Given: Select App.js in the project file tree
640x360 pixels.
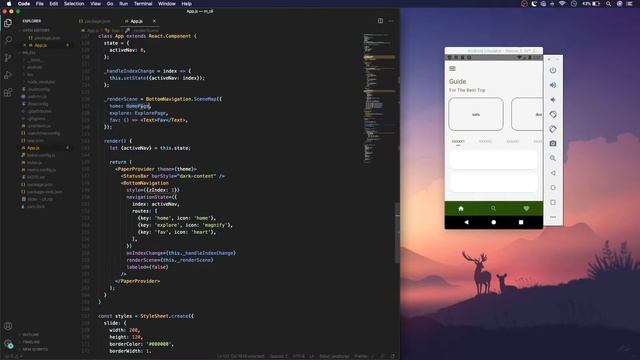Looking at the screenshot, I should coord(33,148).
